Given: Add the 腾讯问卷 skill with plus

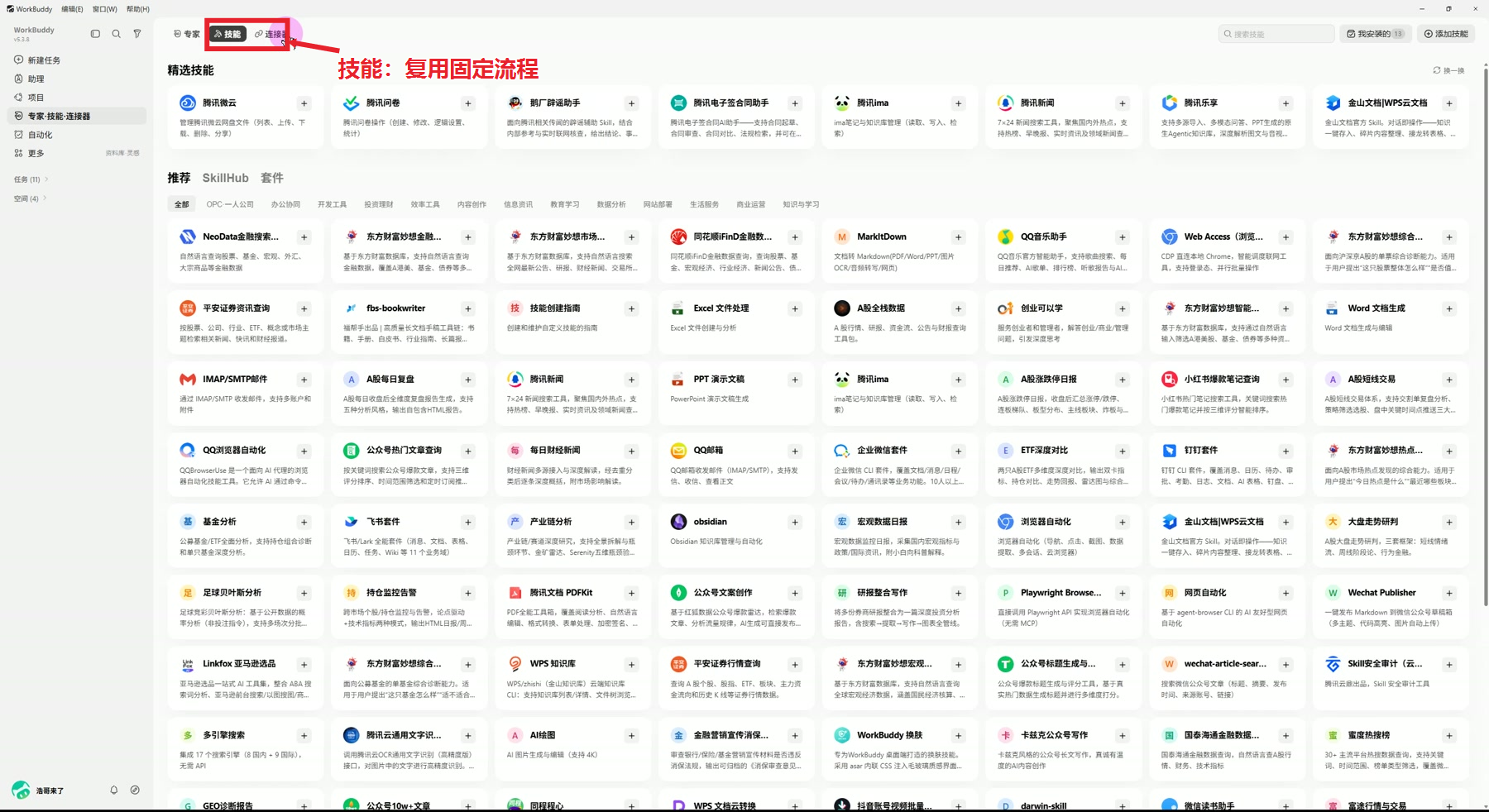Looking at the screenshot, I should click(468, 103).
